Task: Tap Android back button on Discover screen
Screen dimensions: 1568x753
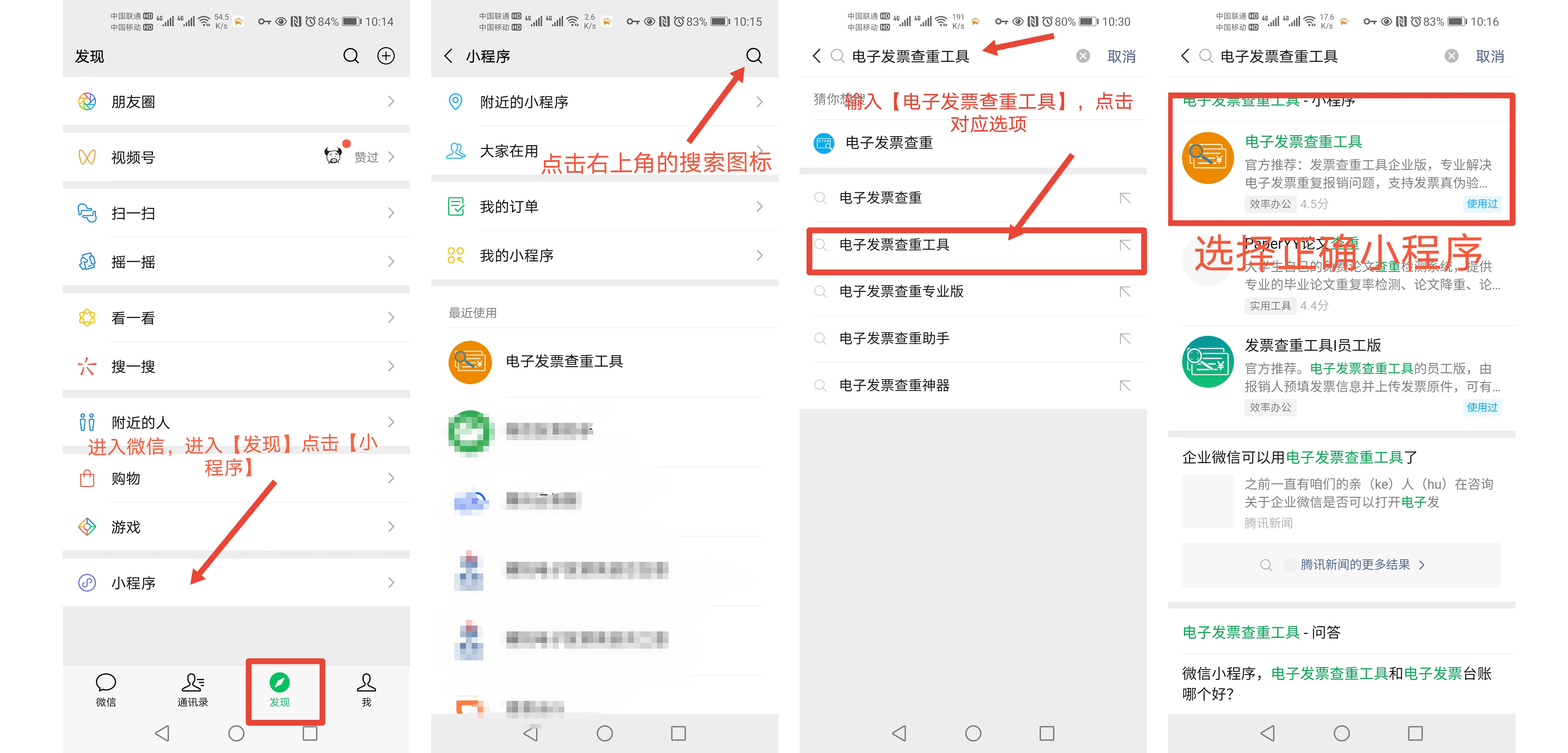Action: [162, 733]
